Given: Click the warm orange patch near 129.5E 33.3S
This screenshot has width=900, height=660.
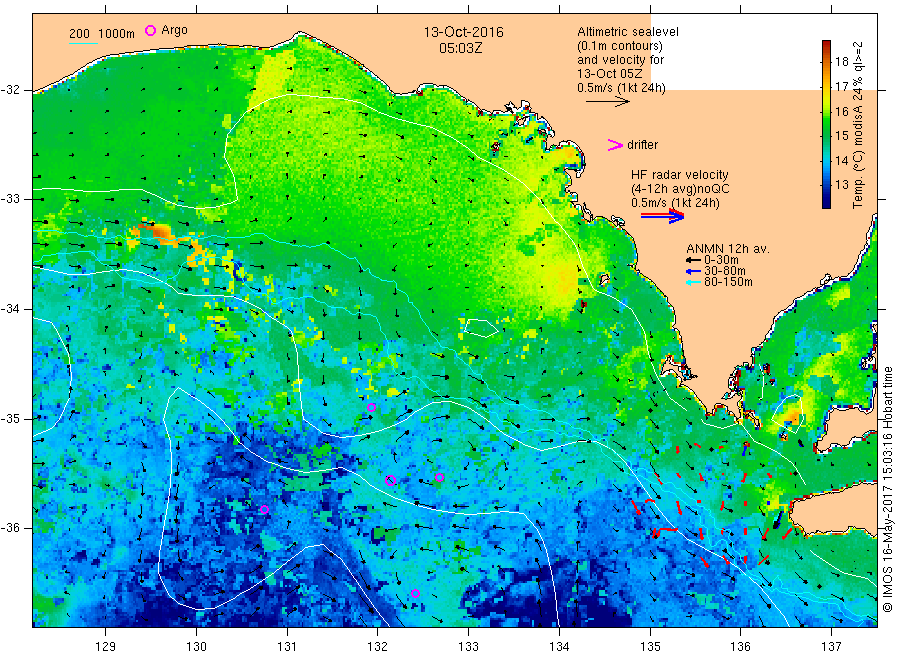Looking at the screenshot, I should click(156, 232).
